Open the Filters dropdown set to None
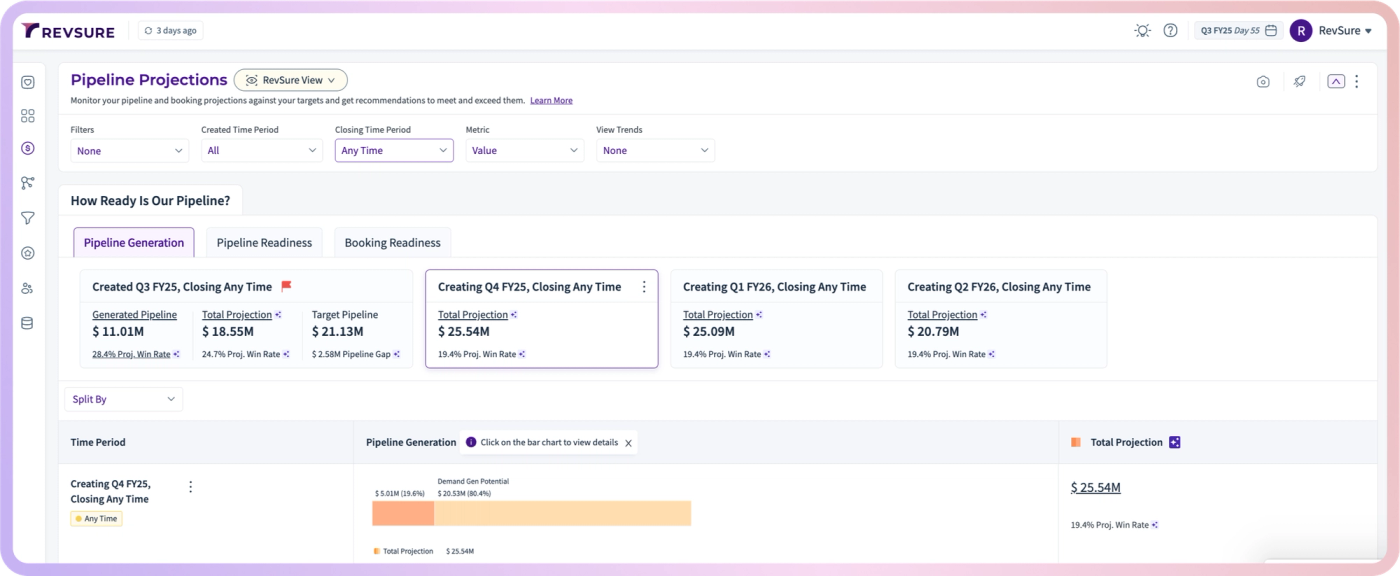This screenshot has height=576, width=1400. (x=130, y=150)
